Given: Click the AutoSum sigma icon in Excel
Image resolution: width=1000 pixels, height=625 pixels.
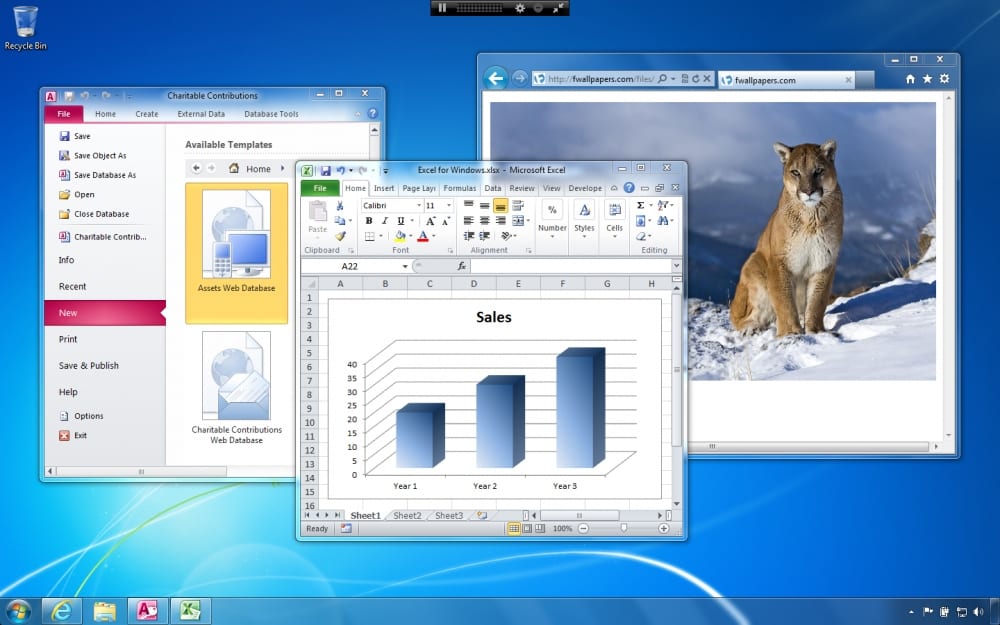Looking at the screenshot, I should (x=640, y=205).
